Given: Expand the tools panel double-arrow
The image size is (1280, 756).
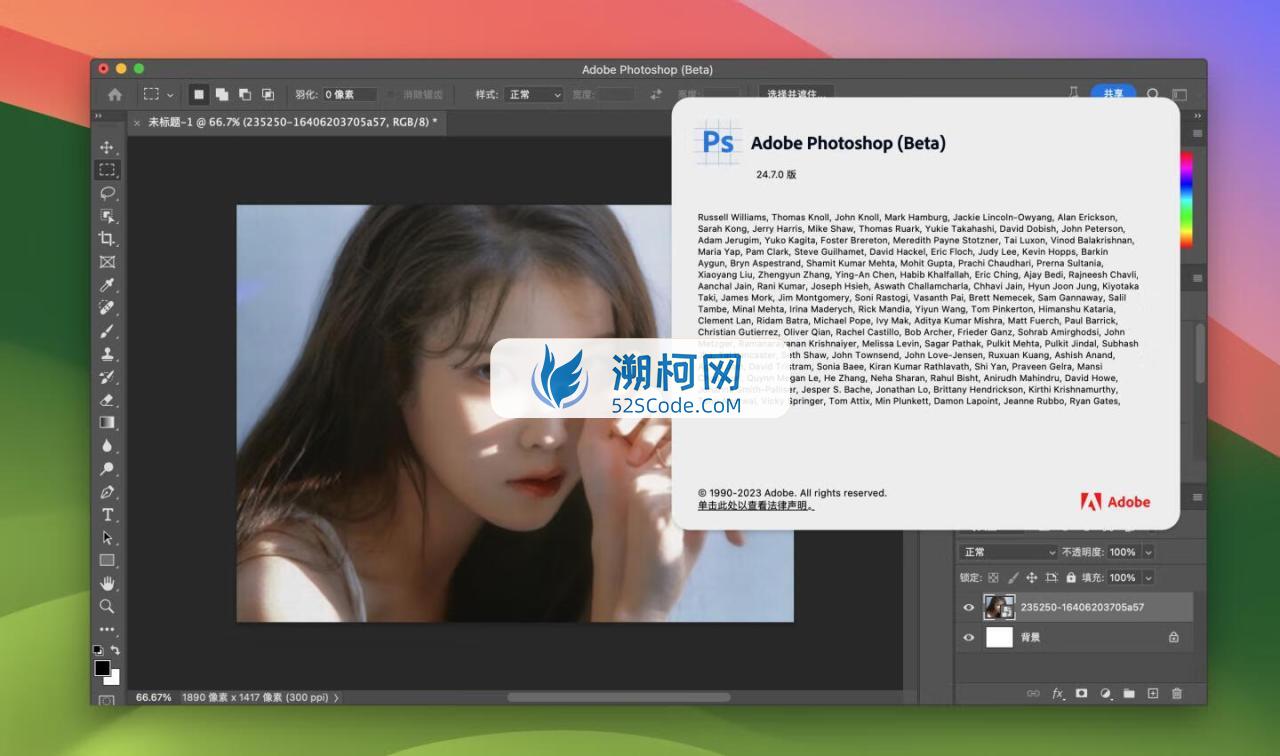Looking at the screenshot, I should pos(98,116).
